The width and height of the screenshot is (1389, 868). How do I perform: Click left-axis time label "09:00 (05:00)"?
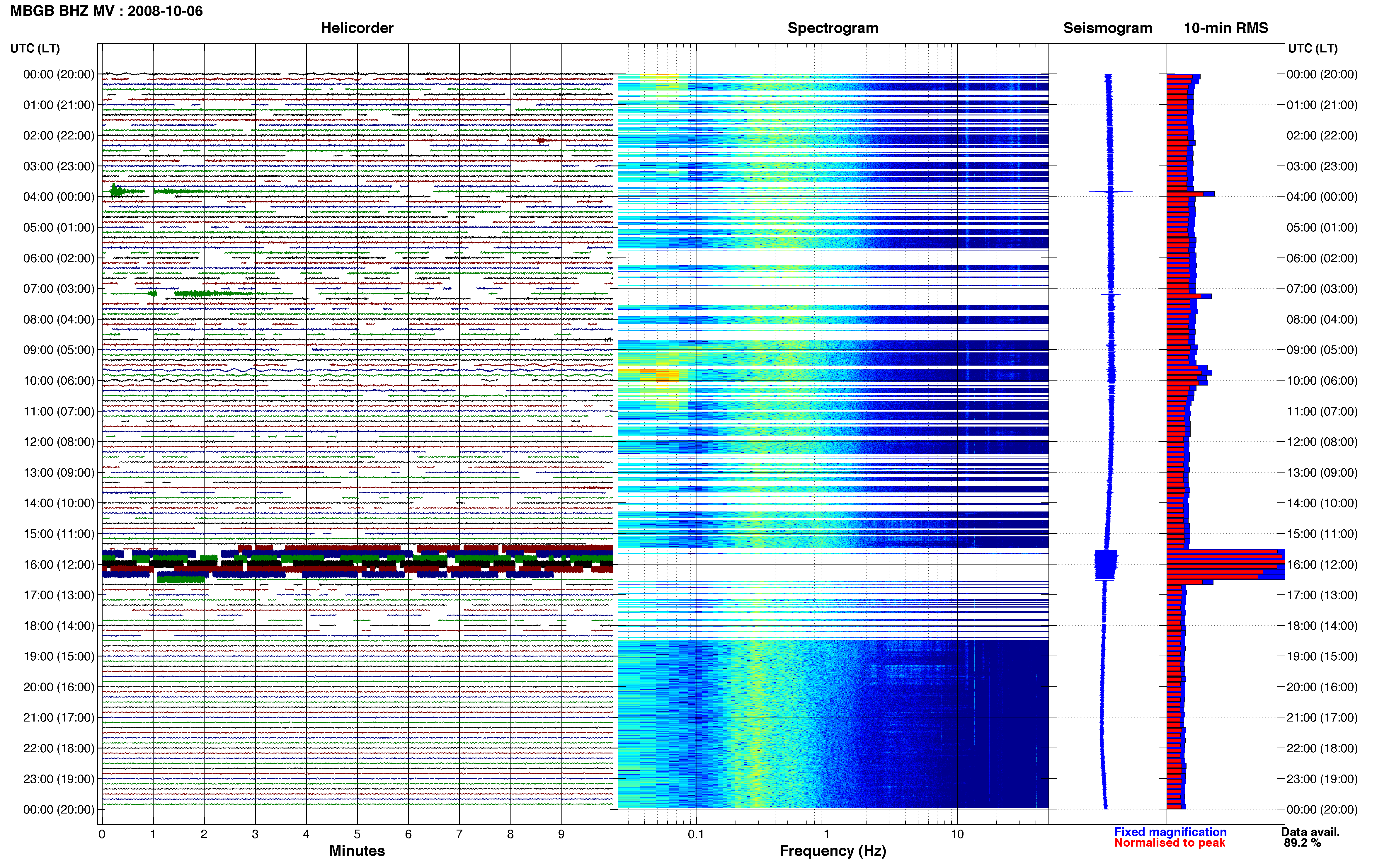(59, 350)
